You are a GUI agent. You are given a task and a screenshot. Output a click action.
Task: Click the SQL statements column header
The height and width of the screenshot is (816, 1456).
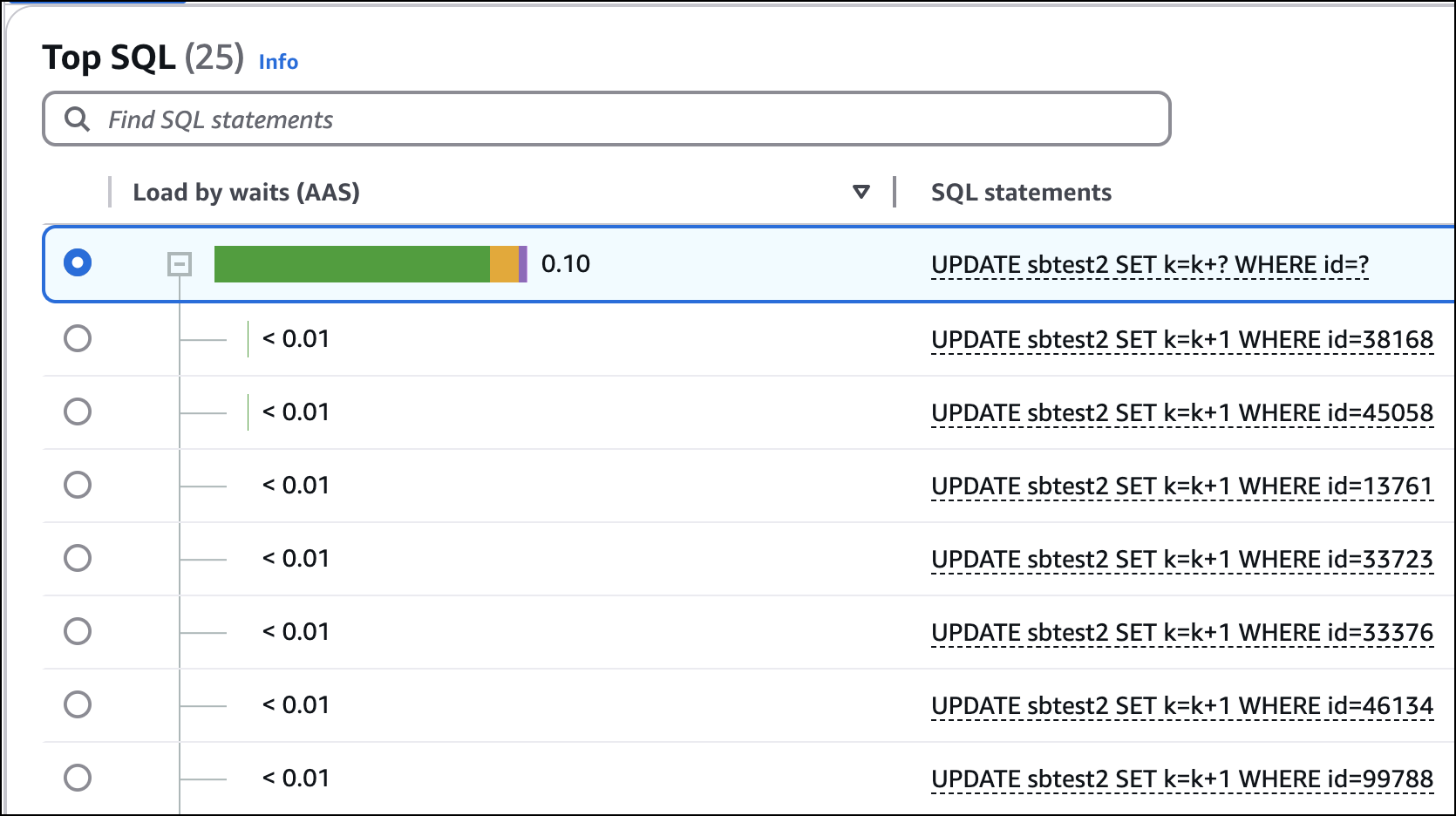pyautogui.click(x=1020, y=191)
